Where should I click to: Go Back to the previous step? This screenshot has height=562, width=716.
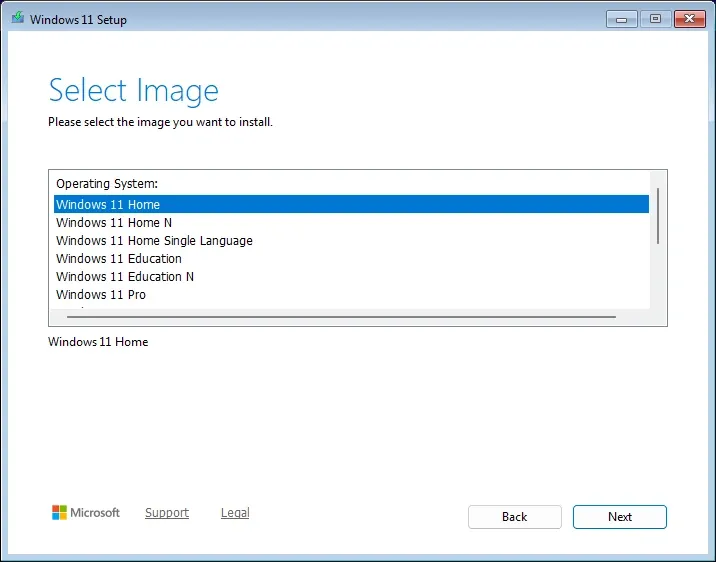point(515,517)
